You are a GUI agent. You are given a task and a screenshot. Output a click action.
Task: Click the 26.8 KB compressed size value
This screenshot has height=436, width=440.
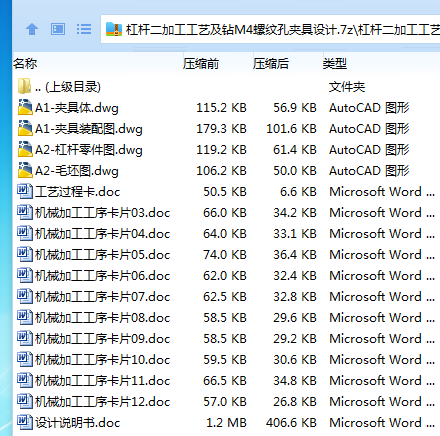click(x=295, y=402)
